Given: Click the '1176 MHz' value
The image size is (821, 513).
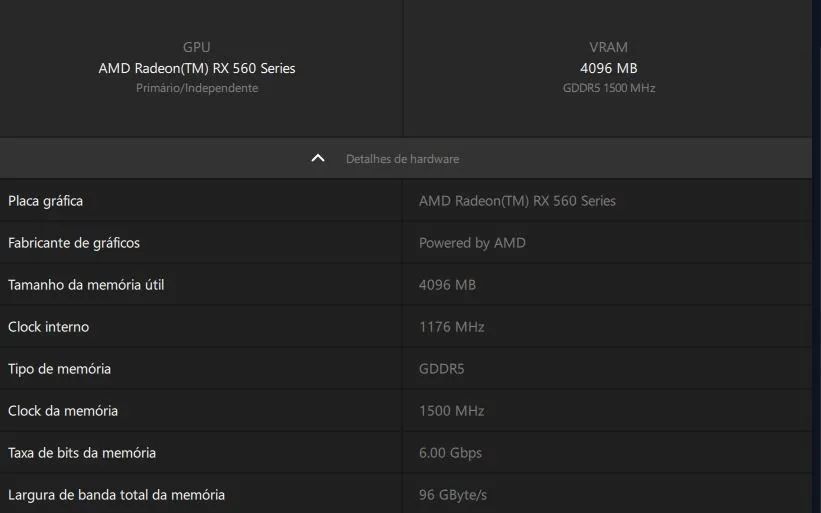Looking at the screenshot, I should pyautogui.click(x=451, y=327).
